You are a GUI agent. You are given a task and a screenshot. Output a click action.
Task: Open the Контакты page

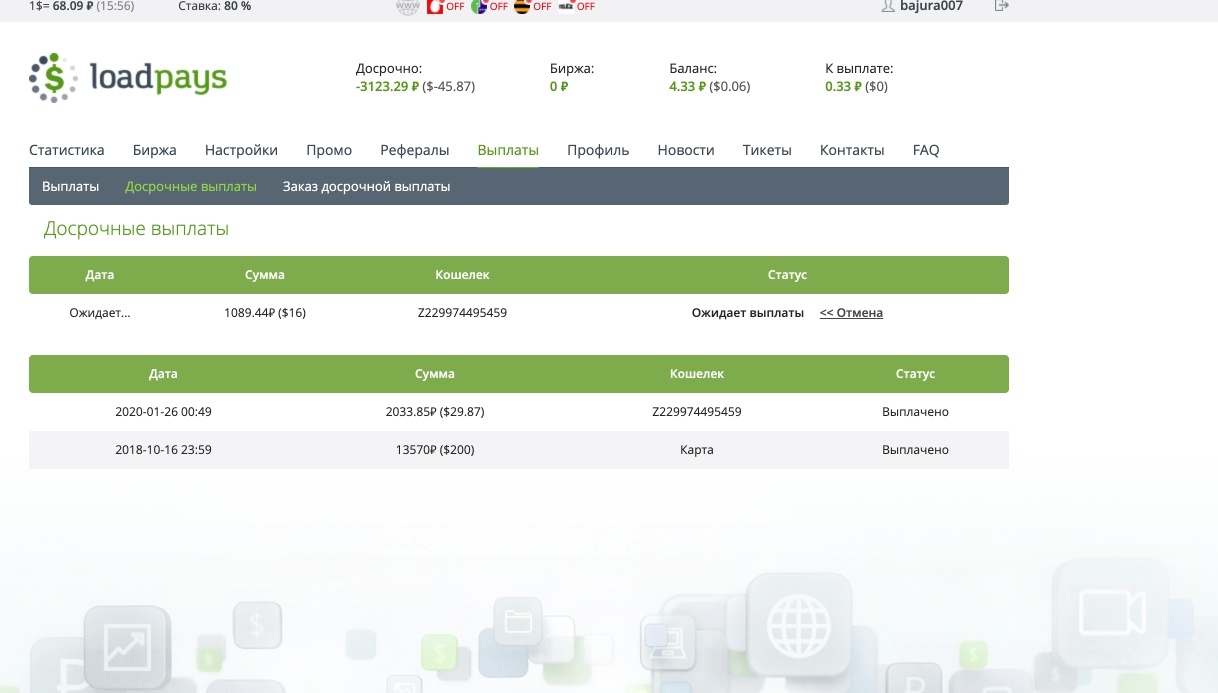(x=852, y=150)
